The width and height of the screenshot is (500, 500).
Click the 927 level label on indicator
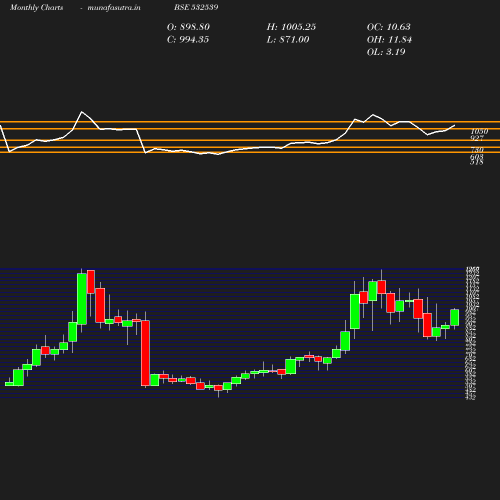pos(477,138)
